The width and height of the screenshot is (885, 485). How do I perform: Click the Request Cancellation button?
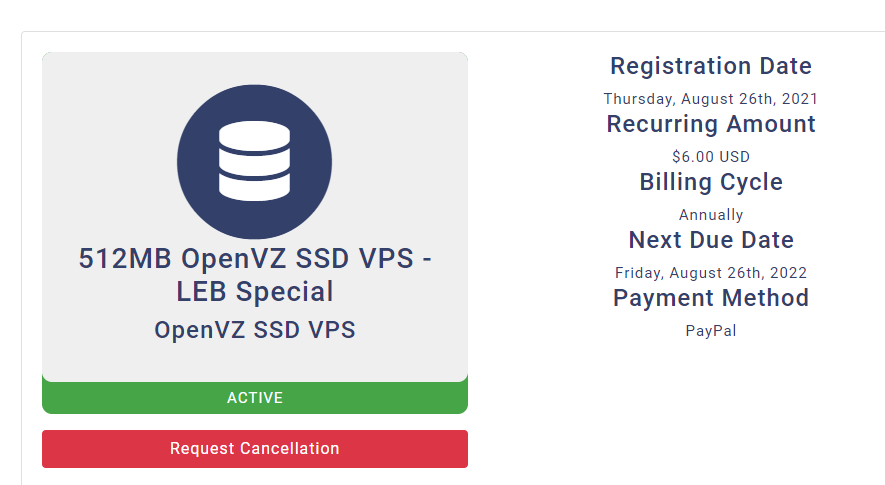tap(255, 449)
